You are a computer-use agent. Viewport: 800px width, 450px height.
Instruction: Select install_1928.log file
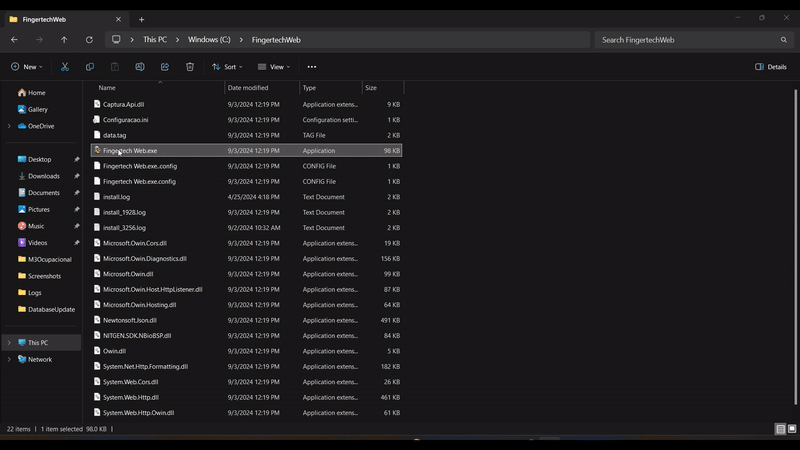coord(246,212)
